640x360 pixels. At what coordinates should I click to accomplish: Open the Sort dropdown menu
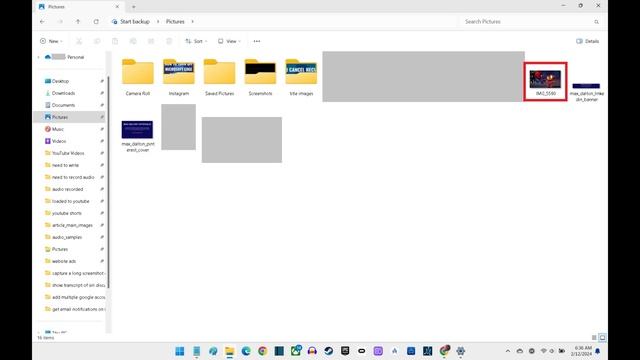[196, 41]
